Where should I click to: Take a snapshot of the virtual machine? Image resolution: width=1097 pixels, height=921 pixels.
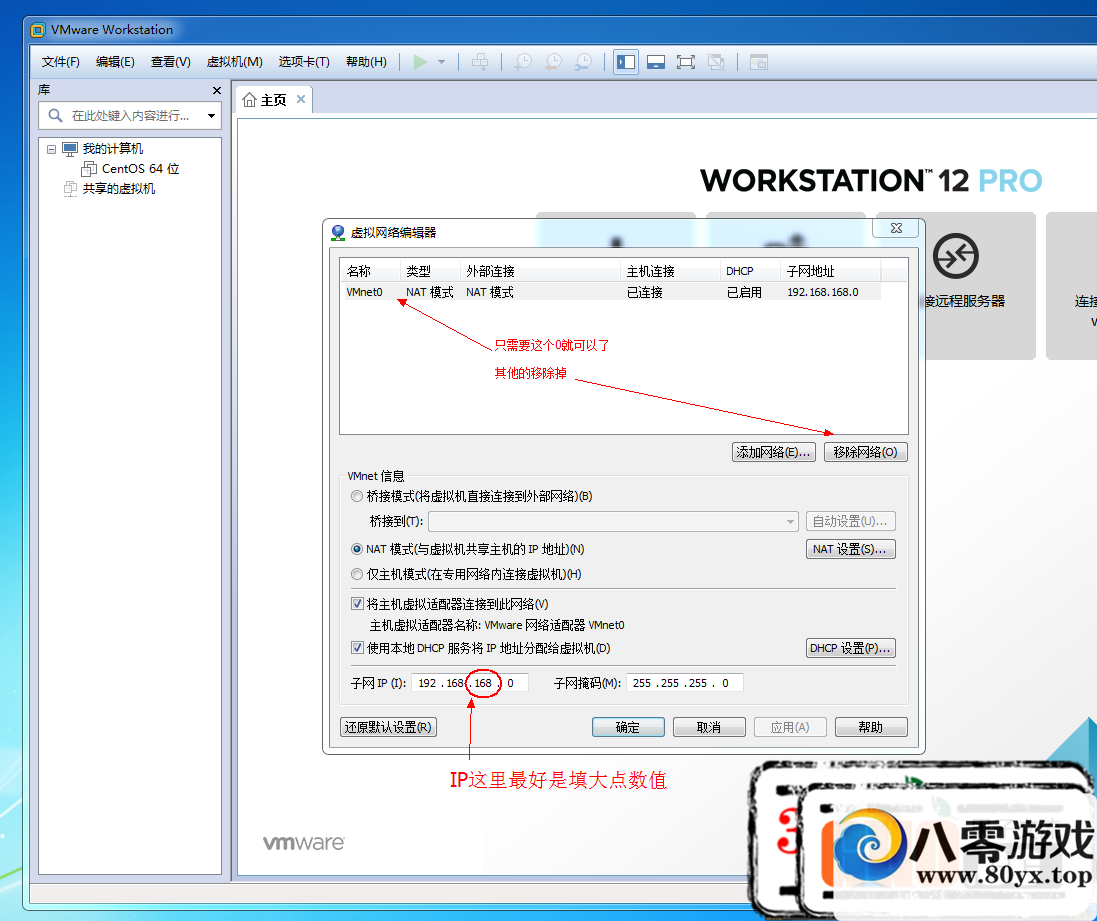[x=522, y=61]
